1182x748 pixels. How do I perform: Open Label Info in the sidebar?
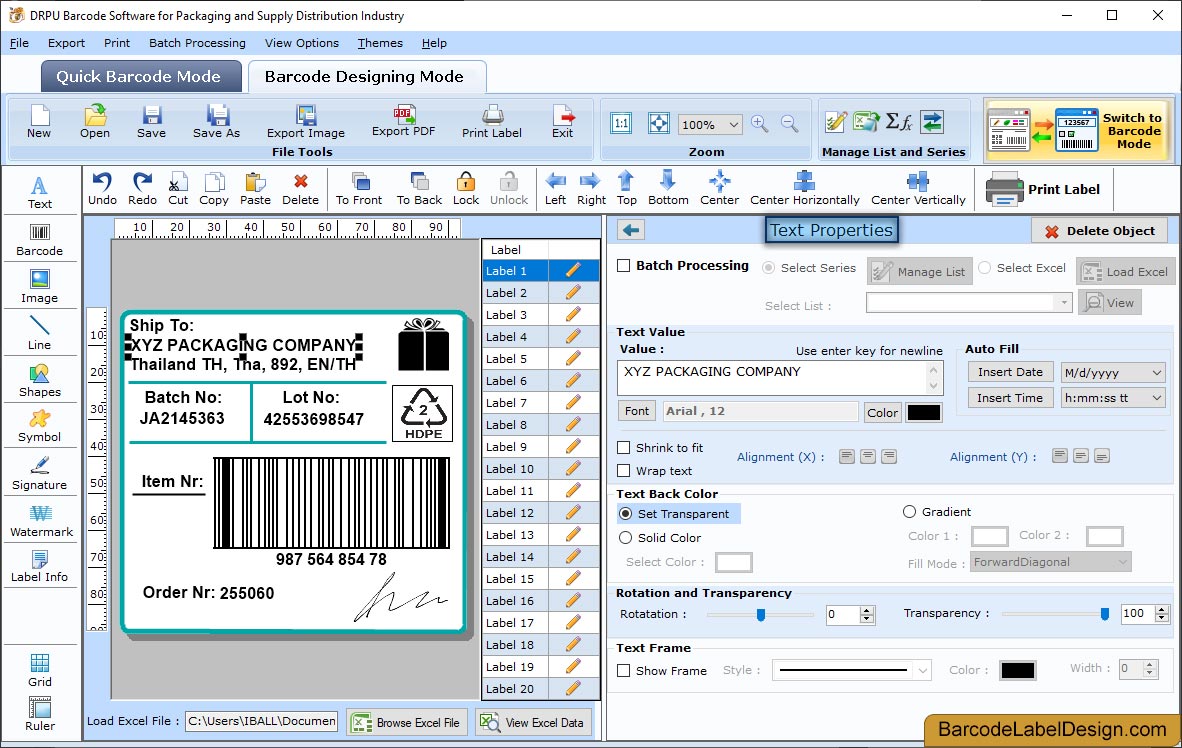[39, 566]
